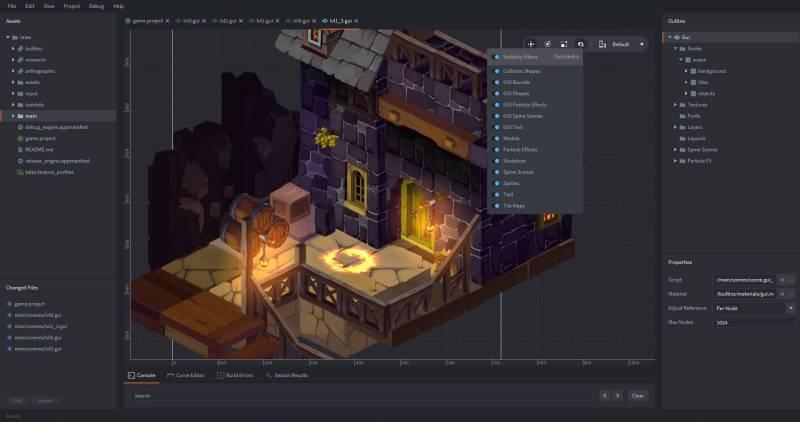Close the game.project editor tab

[167, 20]
